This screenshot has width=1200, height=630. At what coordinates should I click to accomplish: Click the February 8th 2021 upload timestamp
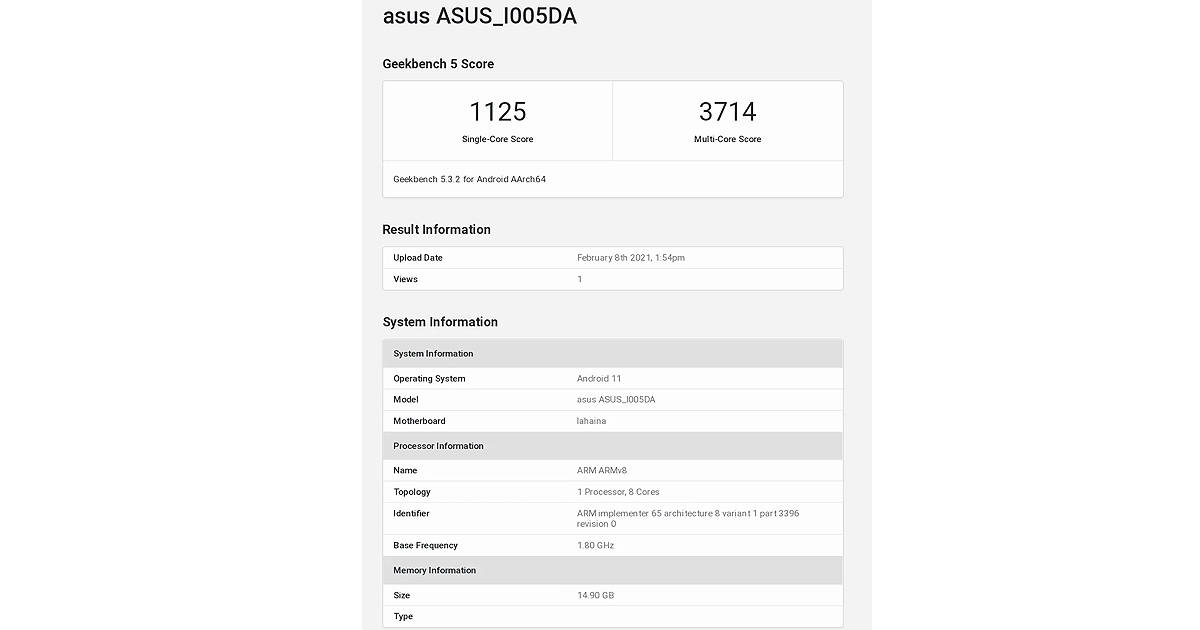pos(631,257)
